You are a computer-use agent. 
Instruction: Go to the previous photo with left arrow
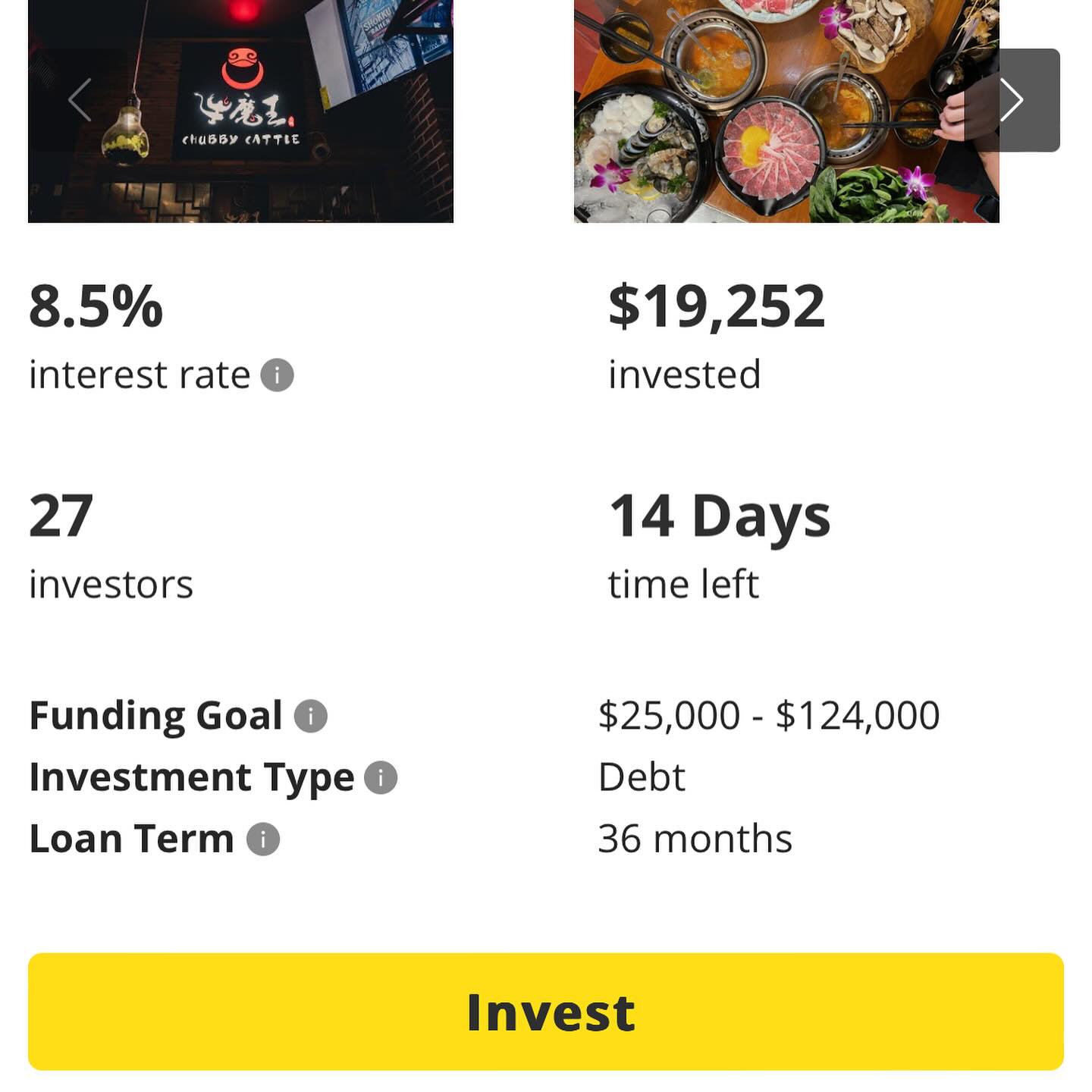[x=80, y=100]
